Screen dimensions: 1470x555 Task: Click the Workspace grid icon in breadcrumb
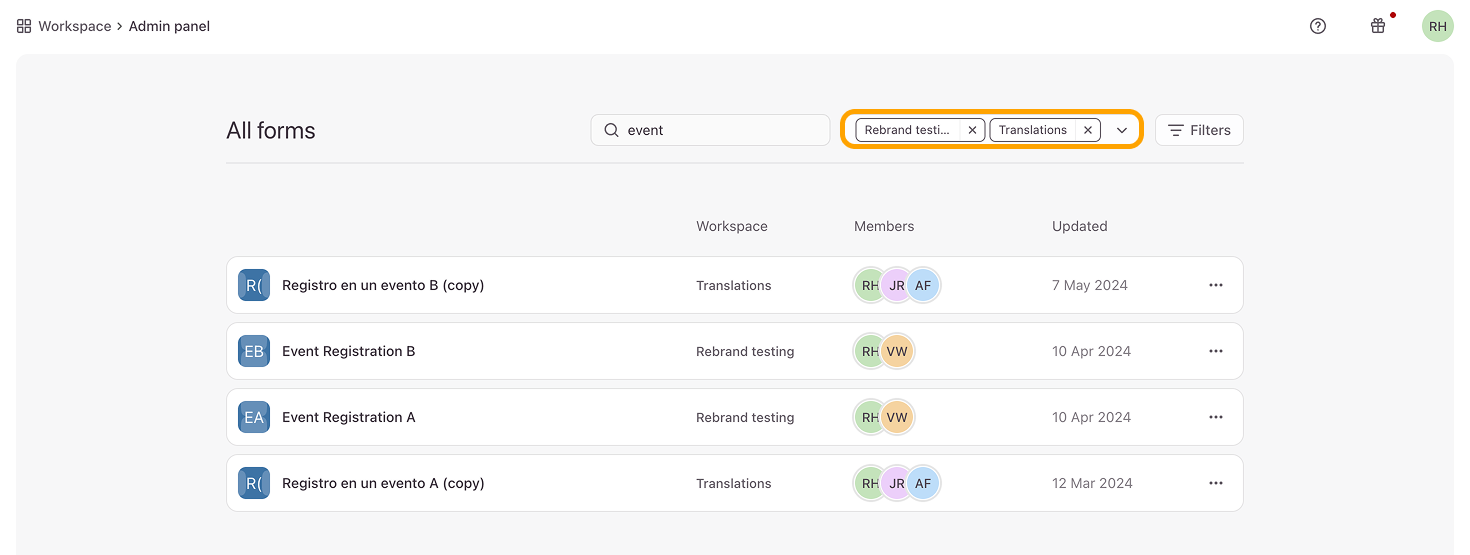point(24,26)
